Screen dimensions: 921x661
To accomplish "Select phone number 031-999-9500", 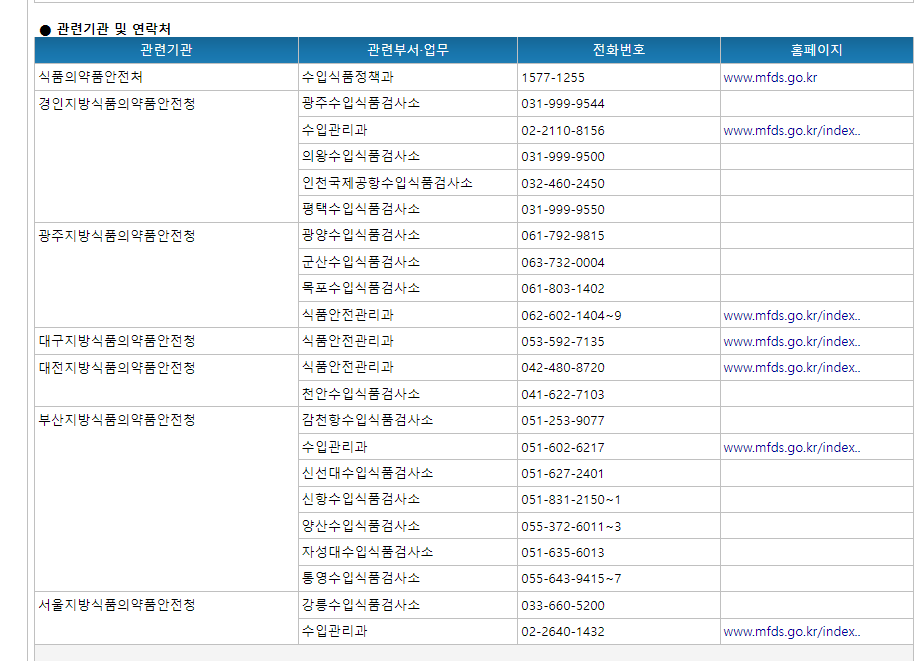I will tap(563, 157).
